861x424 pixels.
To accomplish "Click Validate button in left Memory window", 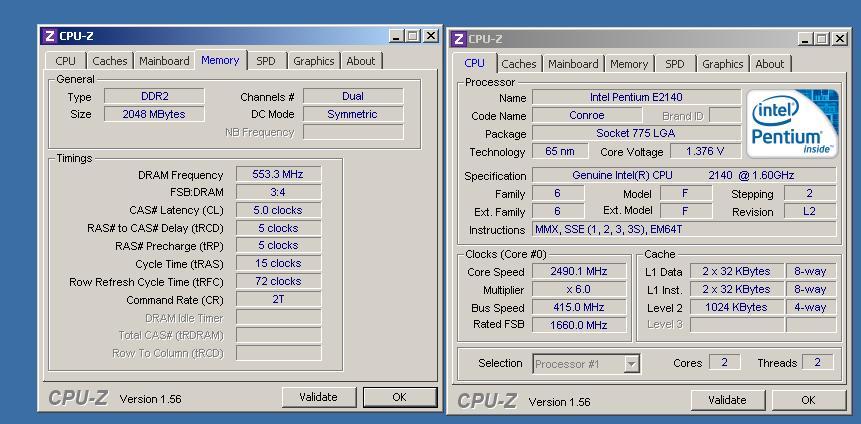I will point(318,397).
